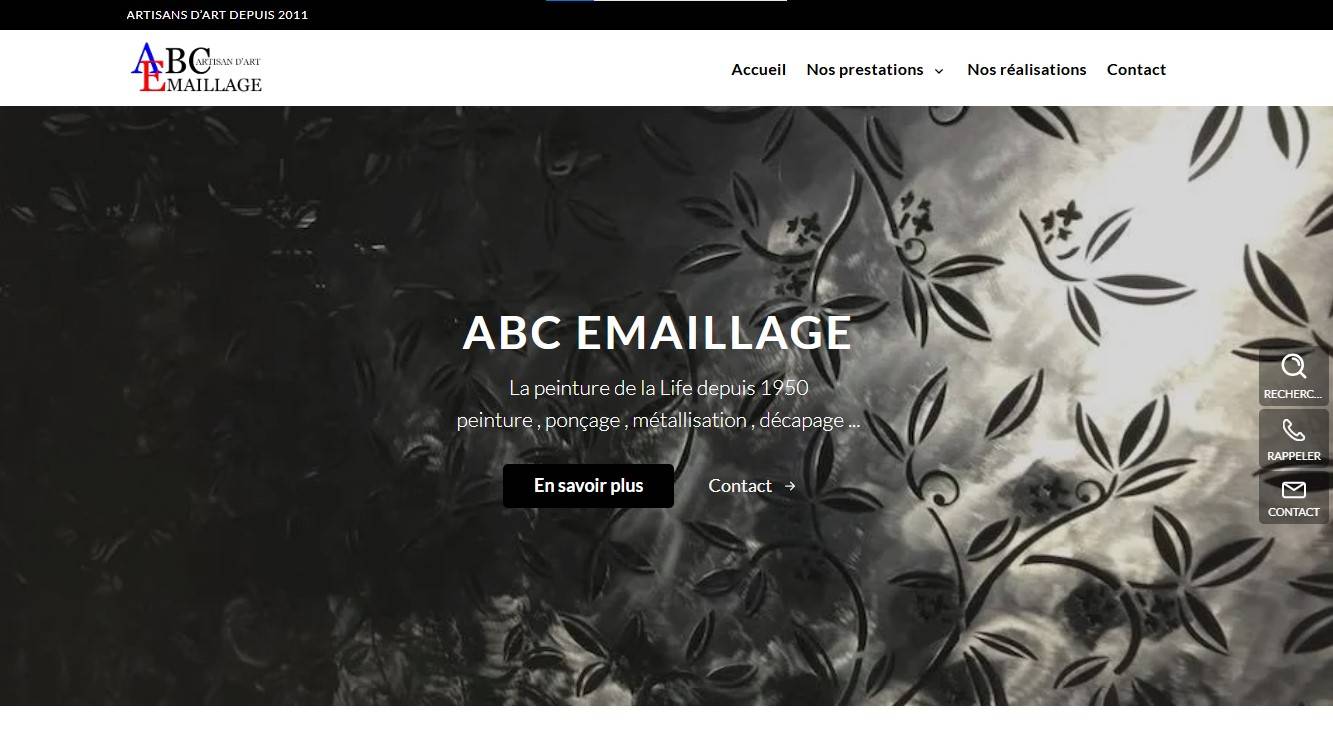Click the ABC Emaillage logo
1333x744 pixels.
[197, 68]
